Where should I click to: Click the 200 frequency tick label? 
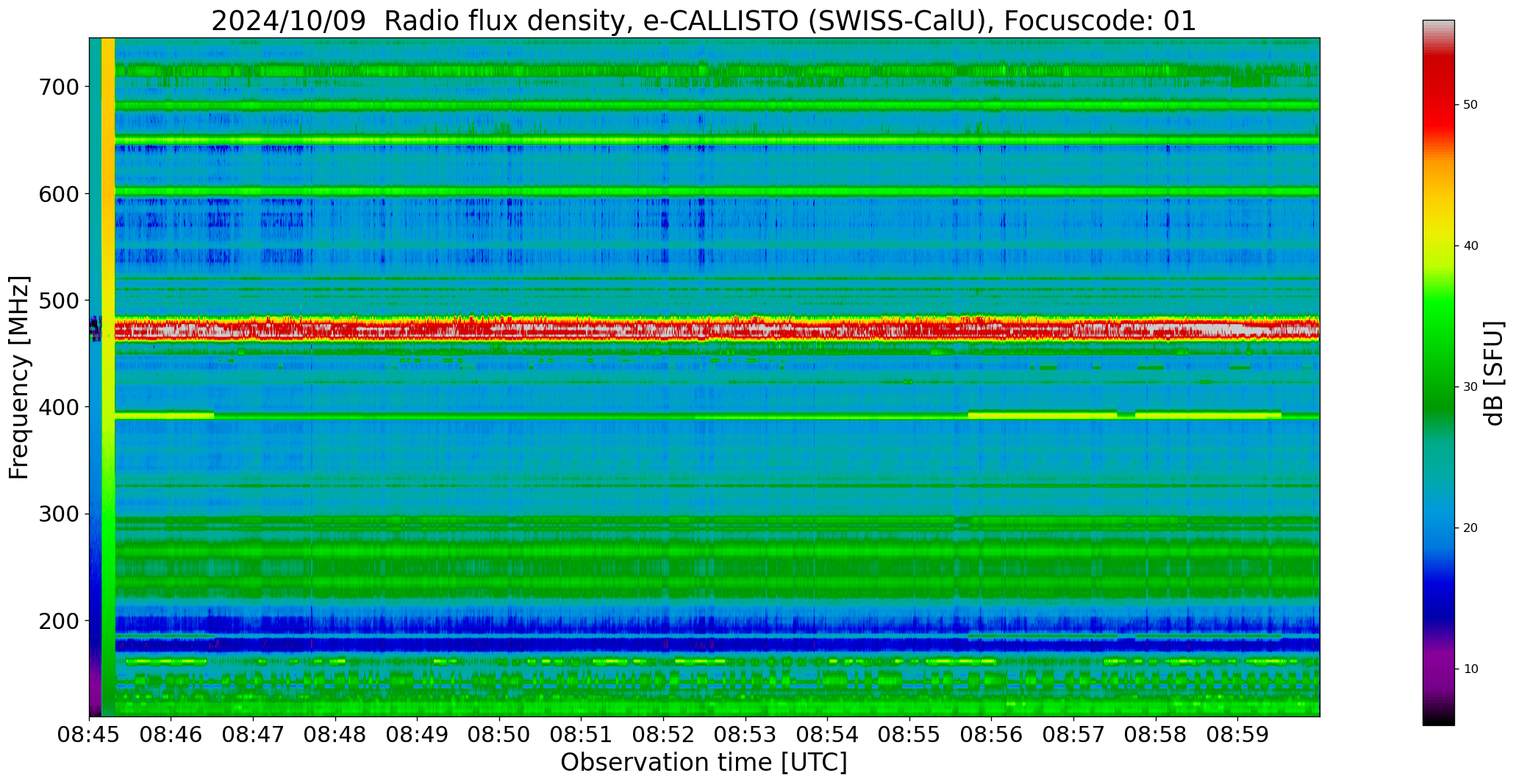click(x=58, y=621)
